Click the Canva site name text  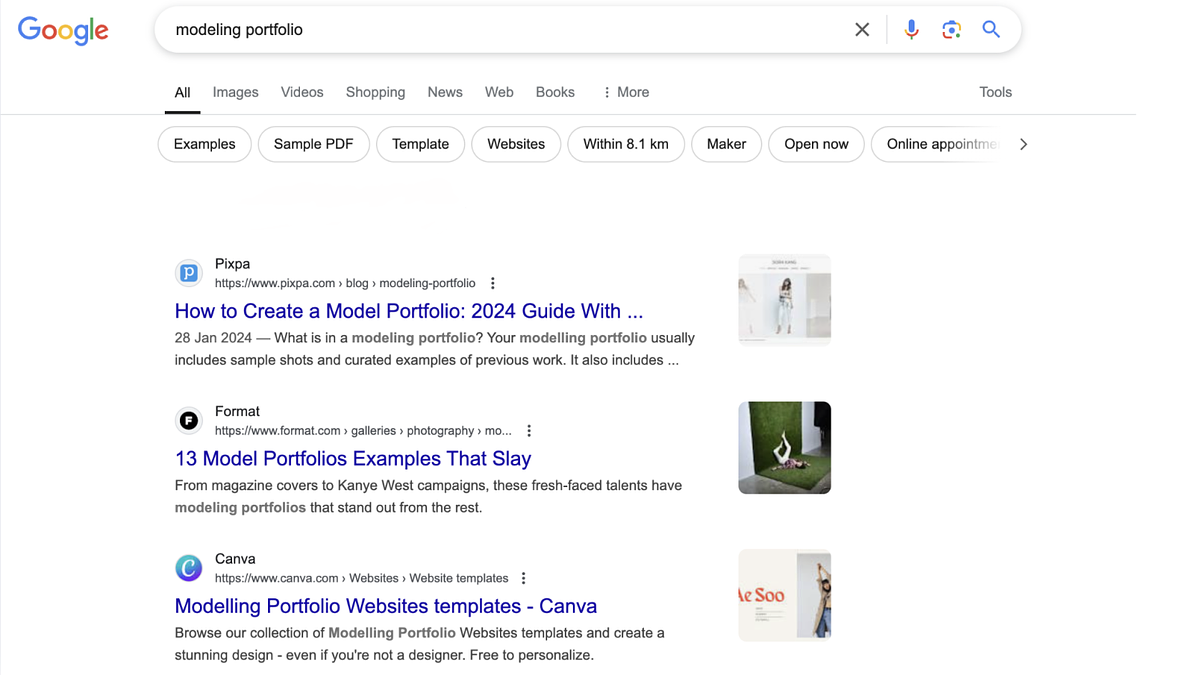pyautogui.click(x=235, y=559)
